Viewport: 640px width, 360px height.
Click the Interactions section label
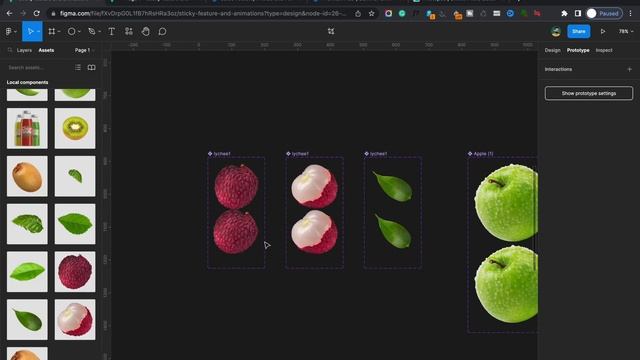click(x=558, y=69)
